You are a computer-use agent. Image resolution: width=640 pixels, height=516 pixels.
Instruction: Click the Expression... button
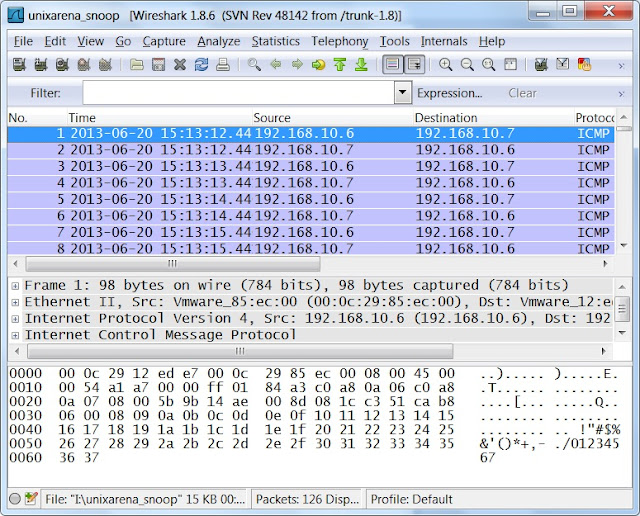coord(450,93)
